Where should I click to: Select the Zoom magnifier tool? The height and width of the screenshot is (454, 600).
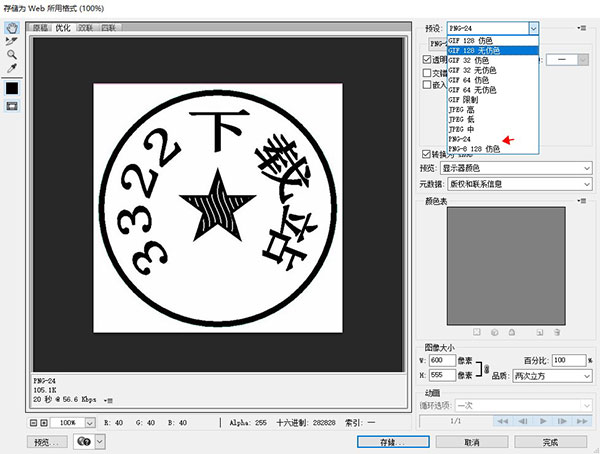12,54
